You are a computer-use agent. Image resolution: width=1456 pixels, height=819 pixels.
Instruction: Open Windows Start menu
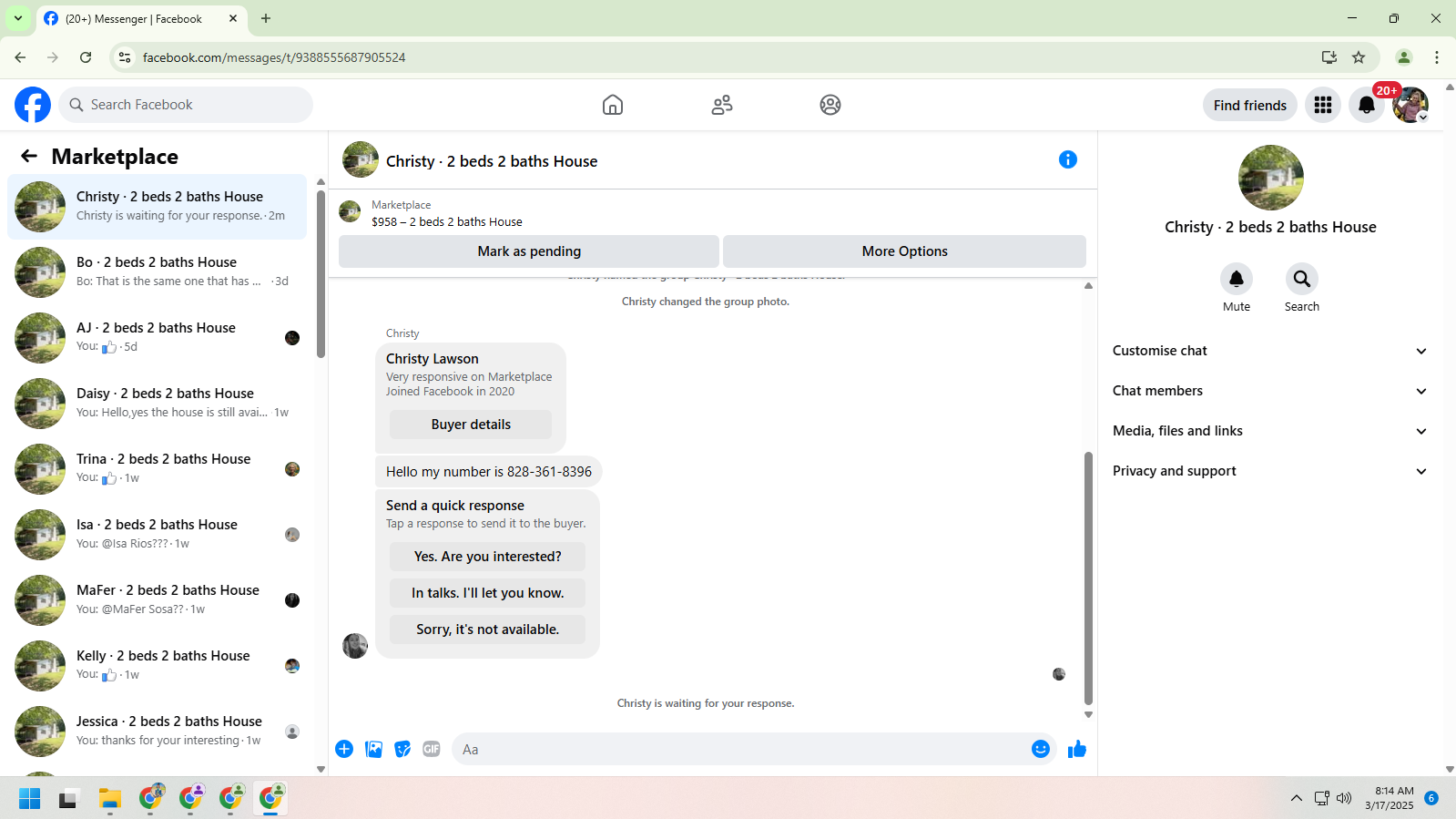point(29,799)
